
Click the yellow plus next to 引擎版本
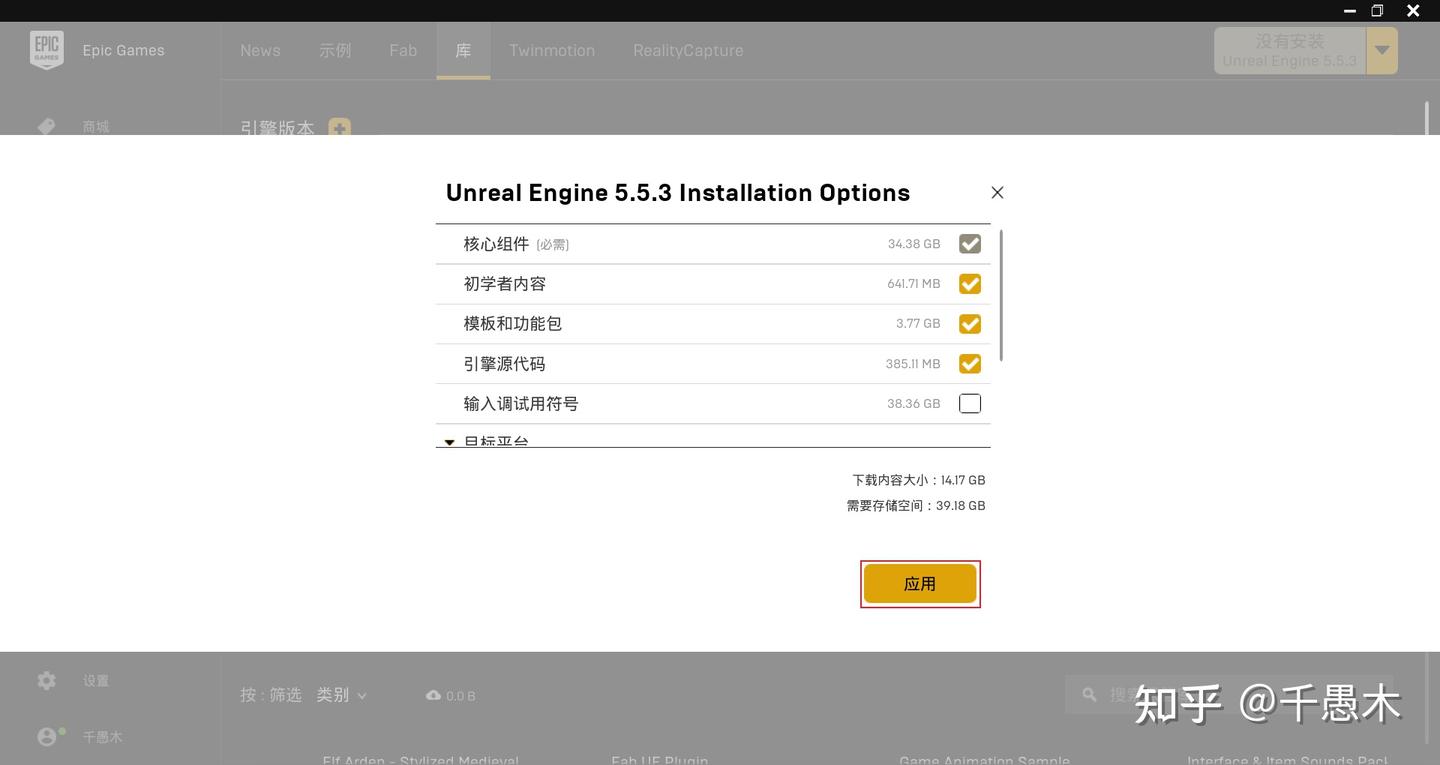click(x=339, y=128)
